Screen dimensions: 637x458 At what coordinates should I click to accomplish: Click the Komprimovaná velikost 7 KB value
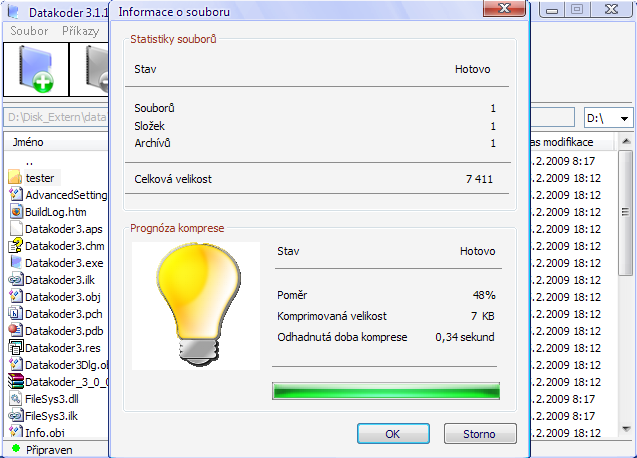pyautogui.click(x=483, y=316)
